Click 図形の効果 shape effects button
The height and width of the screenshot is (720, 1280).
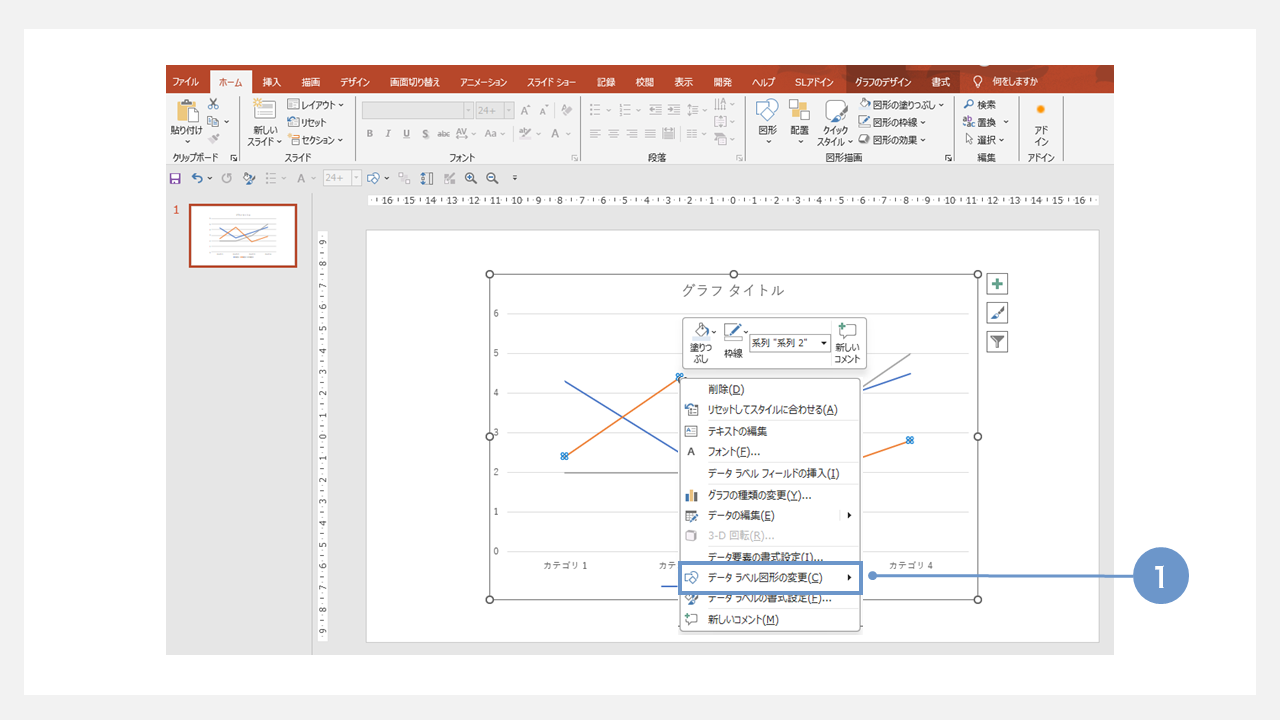pos(893,140)
